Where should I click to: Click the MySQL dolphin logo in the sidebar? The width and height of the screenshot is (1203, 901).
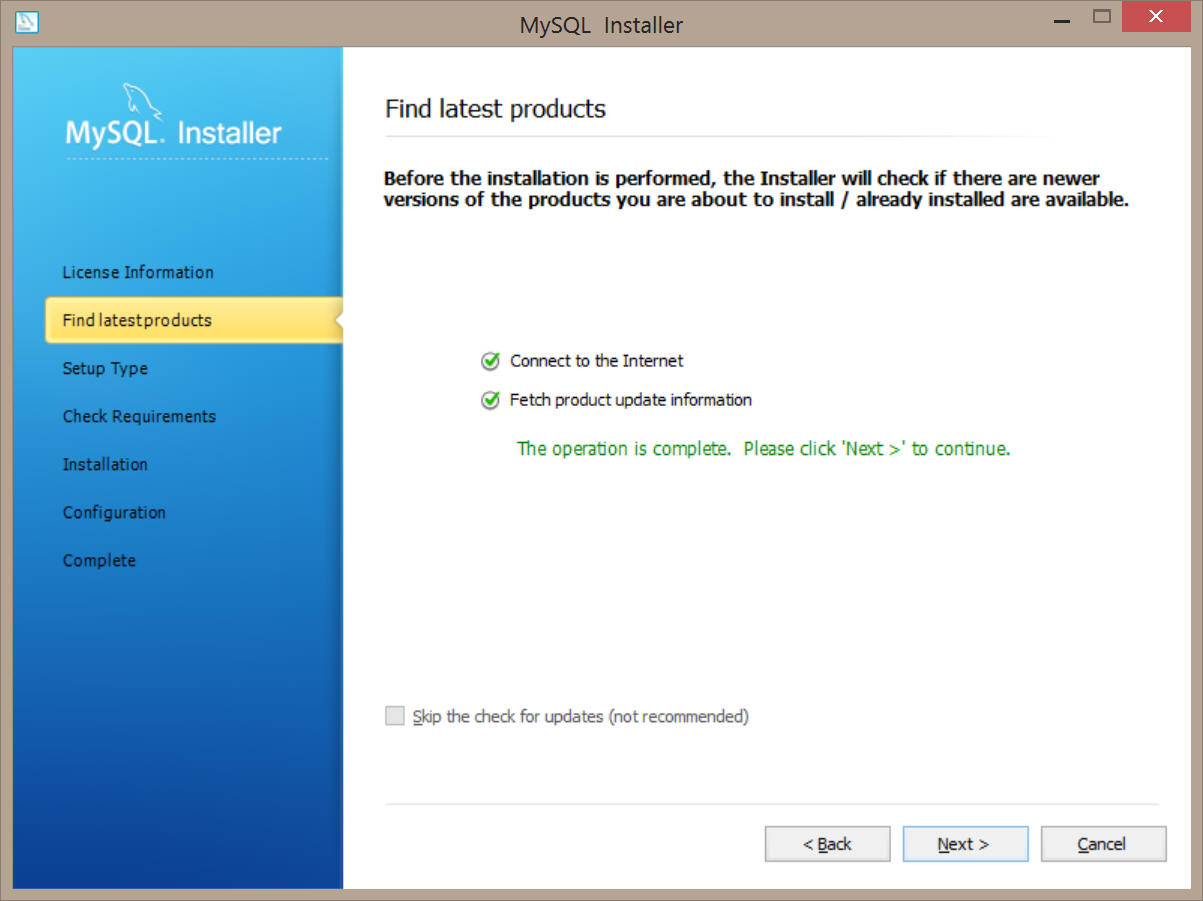pyautogui.click(x=142, y=100)
